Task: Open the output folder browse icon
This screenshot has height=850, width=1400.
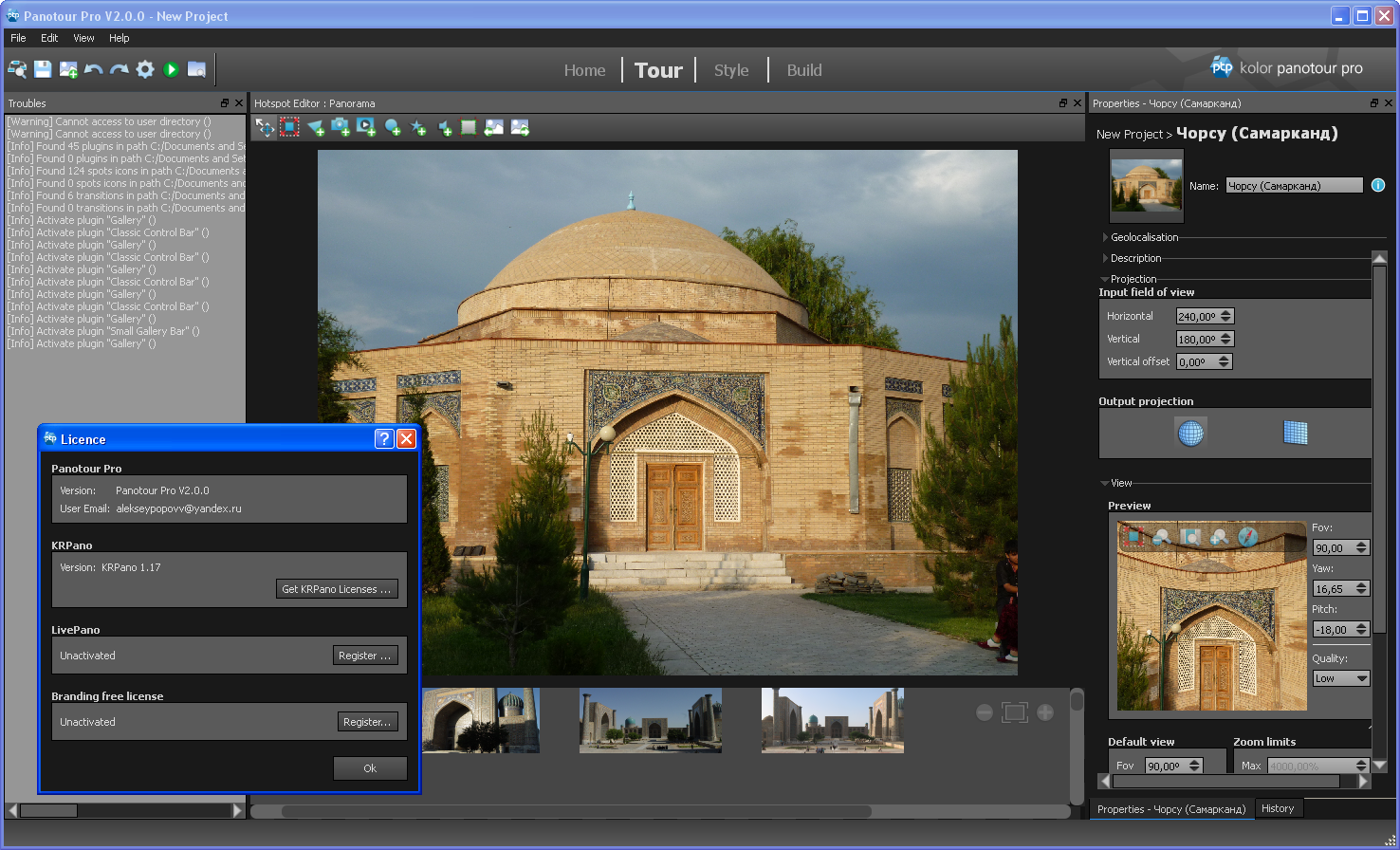Action: (x=196, y=69)
